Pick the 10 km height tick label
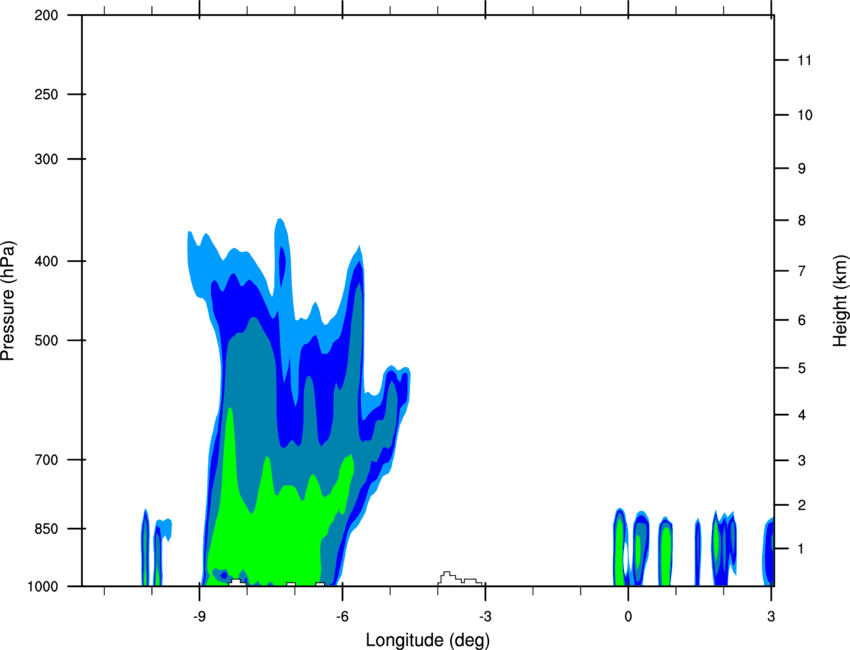This screenshot has height=650, width=850. (x=805, y=115)
